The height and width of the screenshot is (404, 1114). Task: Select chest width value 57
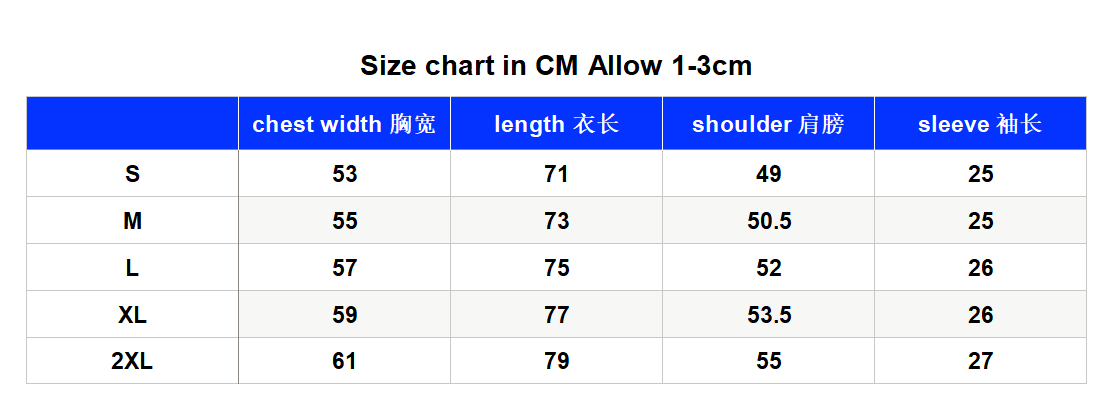click(x=345, y=268)
